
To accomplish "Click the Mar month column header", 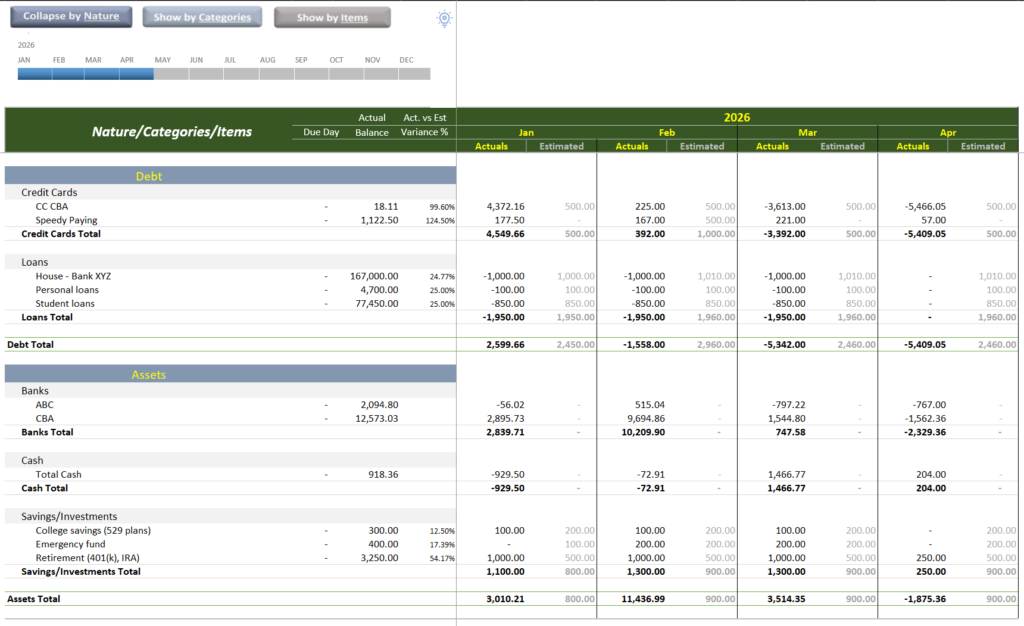I will click(807, 133).
